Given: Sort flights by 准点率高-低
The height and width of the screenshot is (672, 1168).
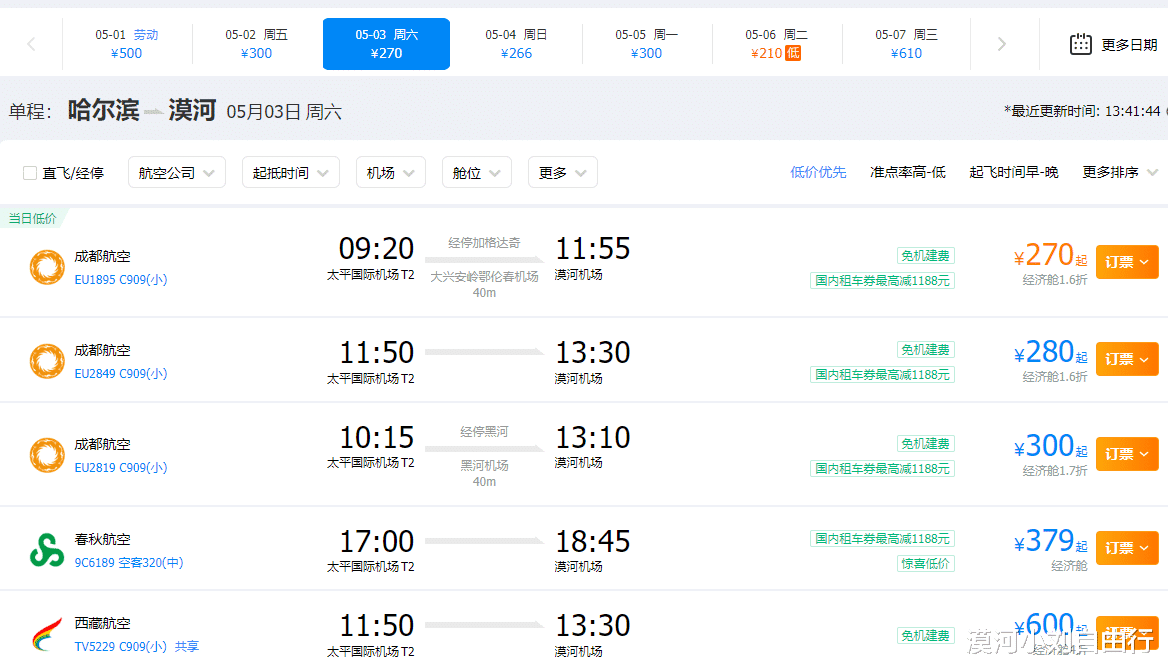Looking at the screenshot, I should (907, 172).
